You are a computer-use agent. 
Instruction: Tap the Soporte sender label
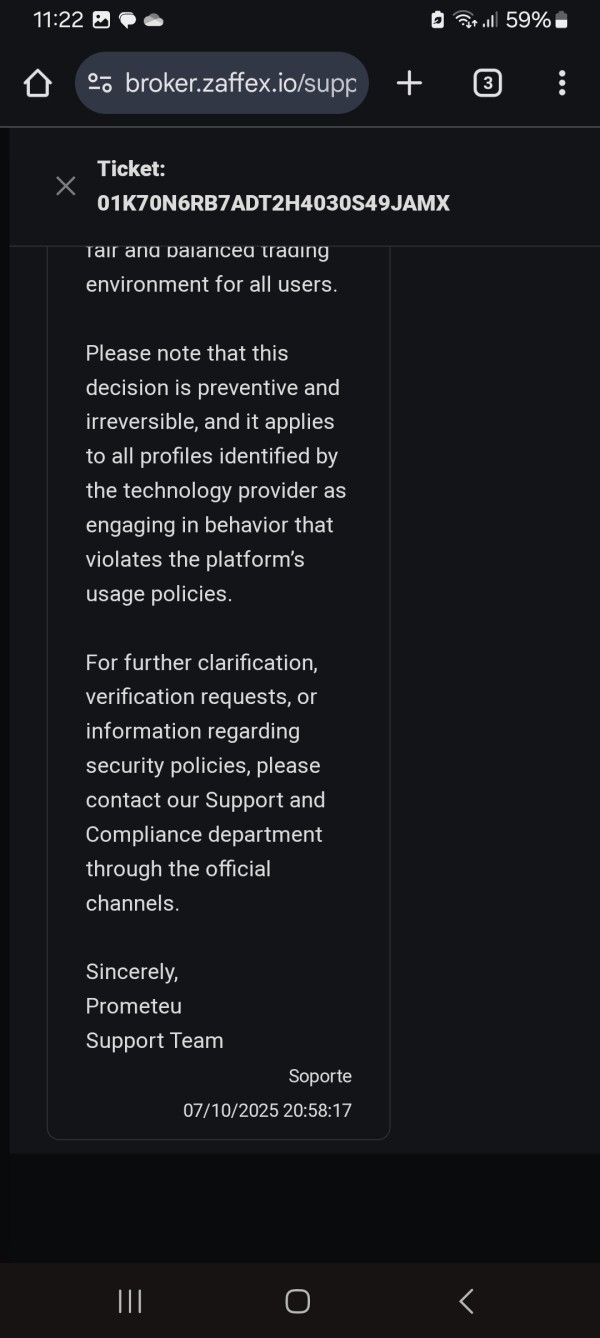(x=320, y=1076)
